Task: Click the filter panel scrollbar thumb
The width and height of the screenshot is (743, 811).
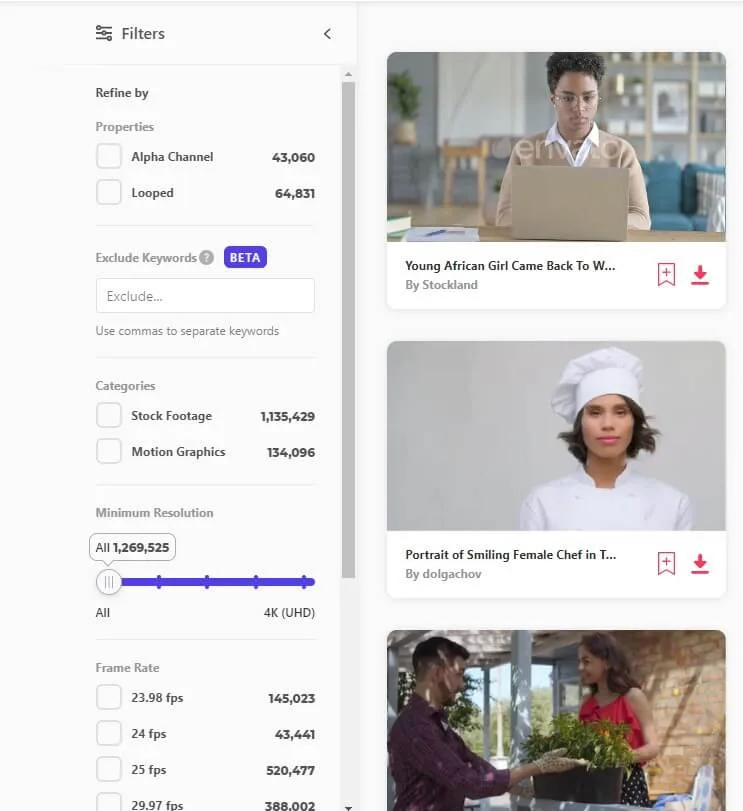Action: coord(348,329)
